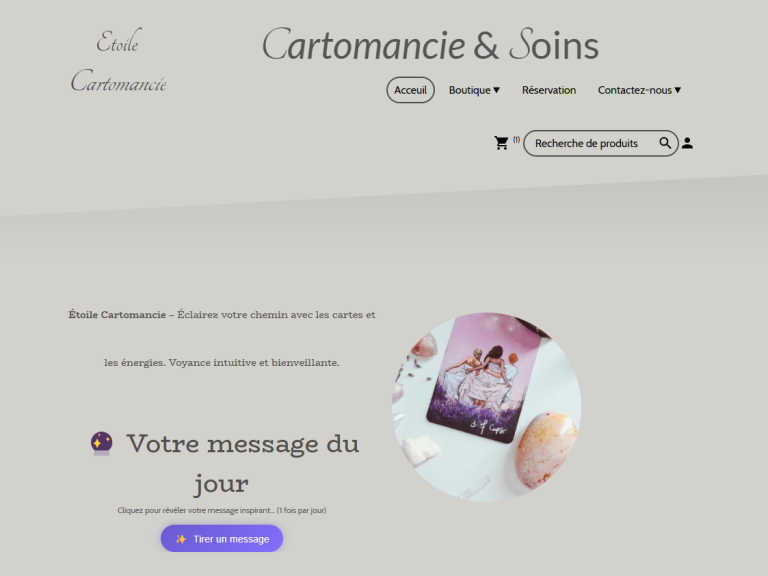
Task: Click the 3 of Cups card image
Action: tap(486, 407)
